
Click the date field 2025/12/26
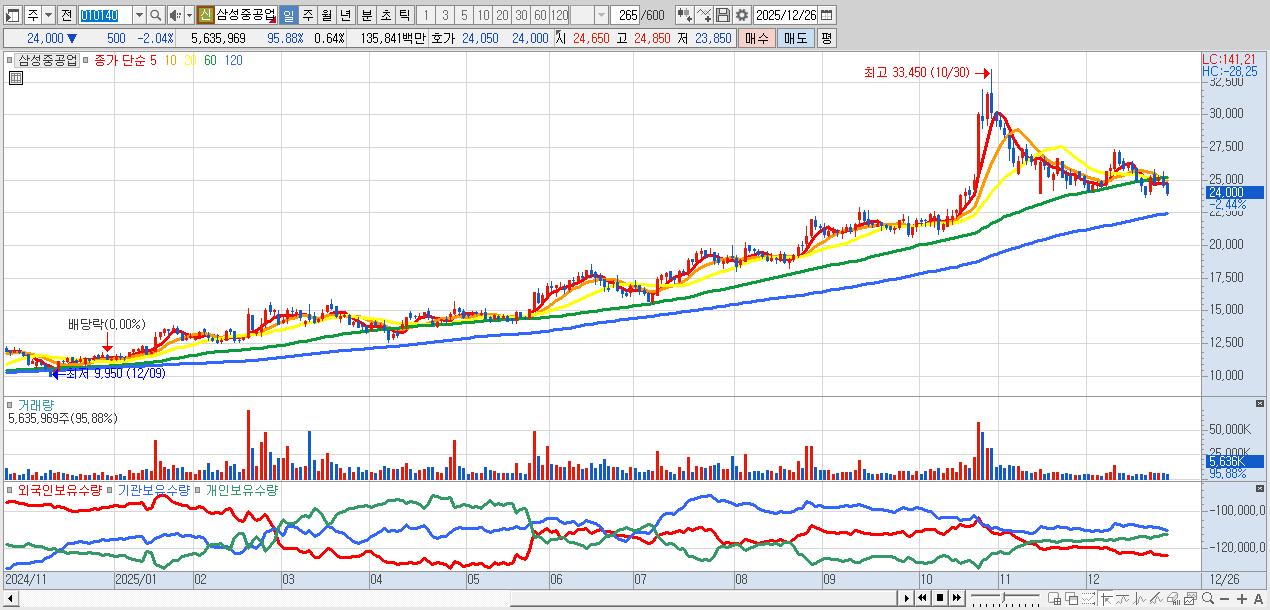click(x=786, y=15)
